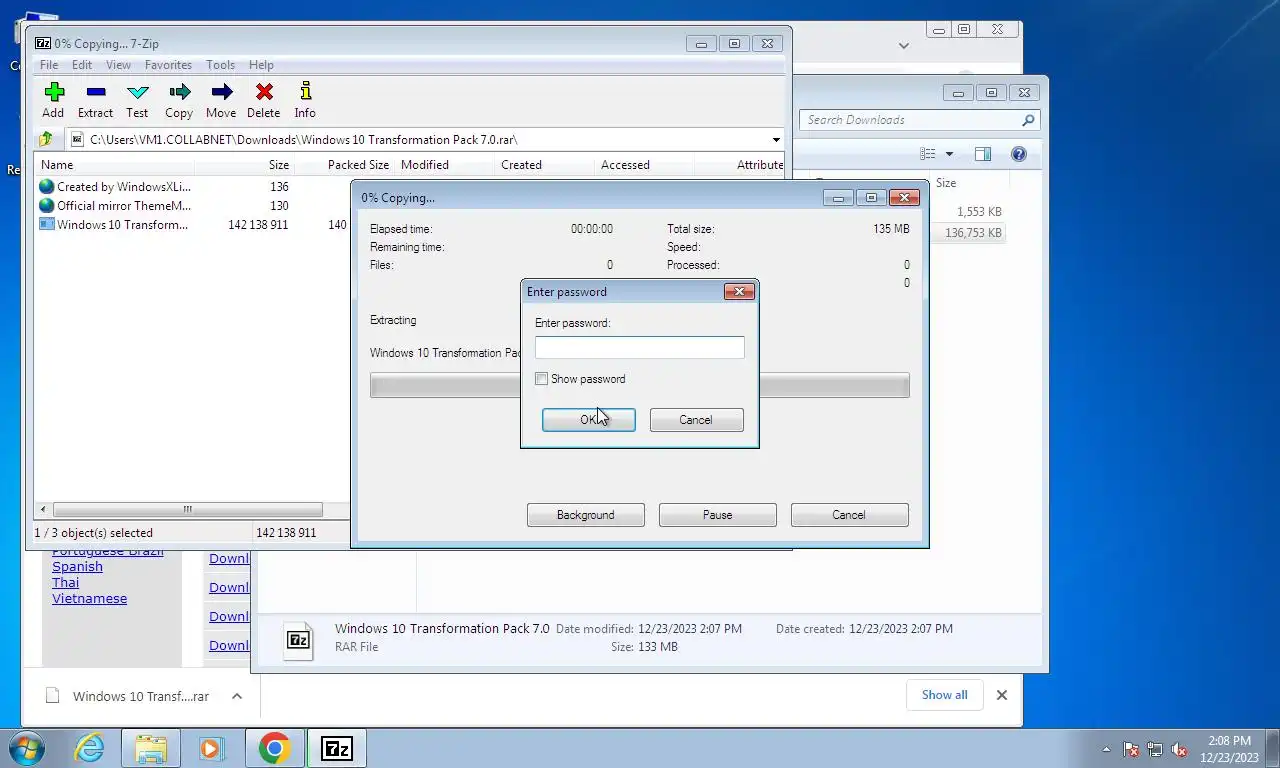This screenshot has height=768, width=1280.
Task: Click the Enter password input field
Action: click(x=640, y=348)
